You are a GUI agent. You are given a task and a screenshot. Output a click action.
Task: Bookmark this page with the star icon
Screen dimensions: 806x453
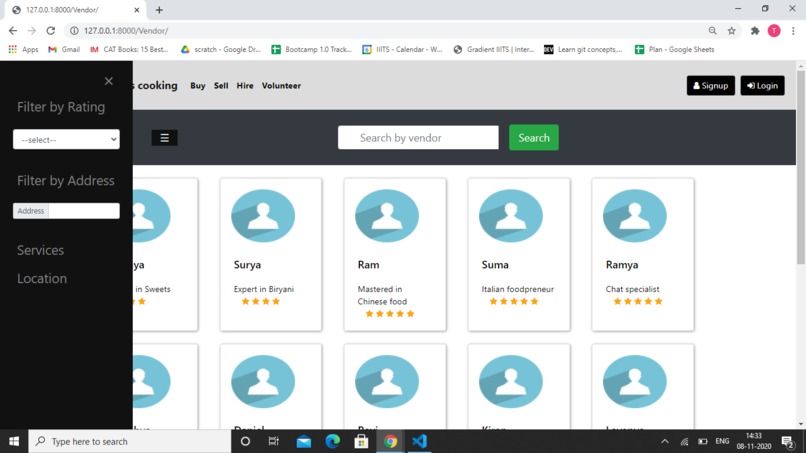coord(731,31)
